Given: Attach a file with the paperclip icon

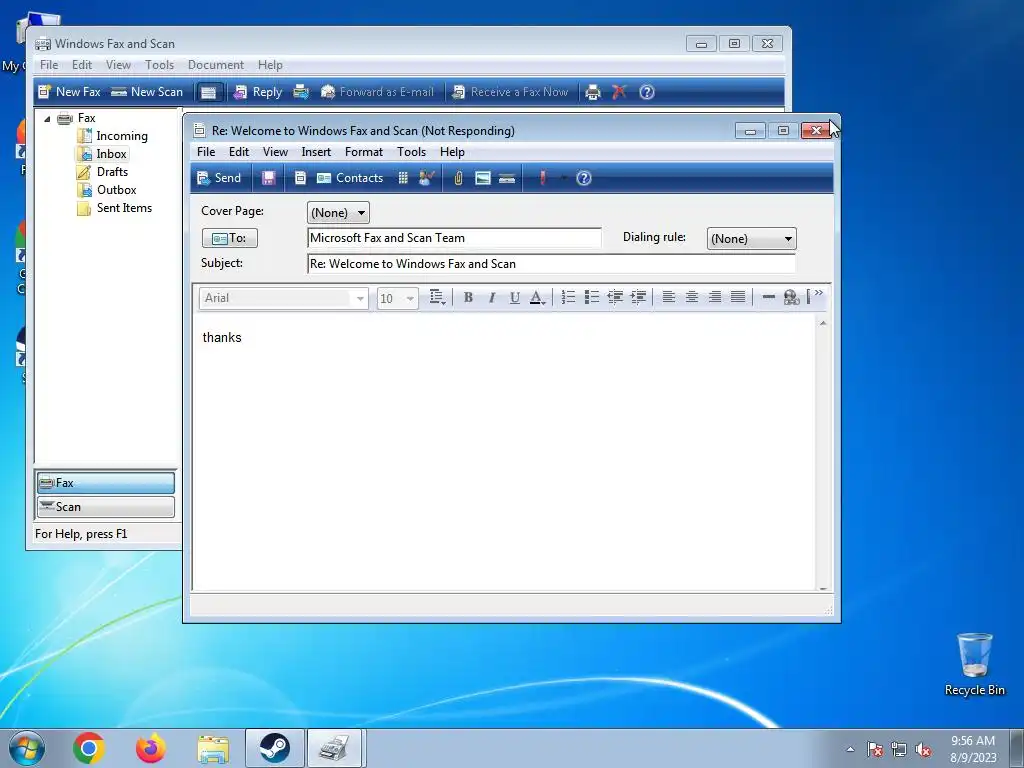Looking at the screenshot, I should 458,178.
